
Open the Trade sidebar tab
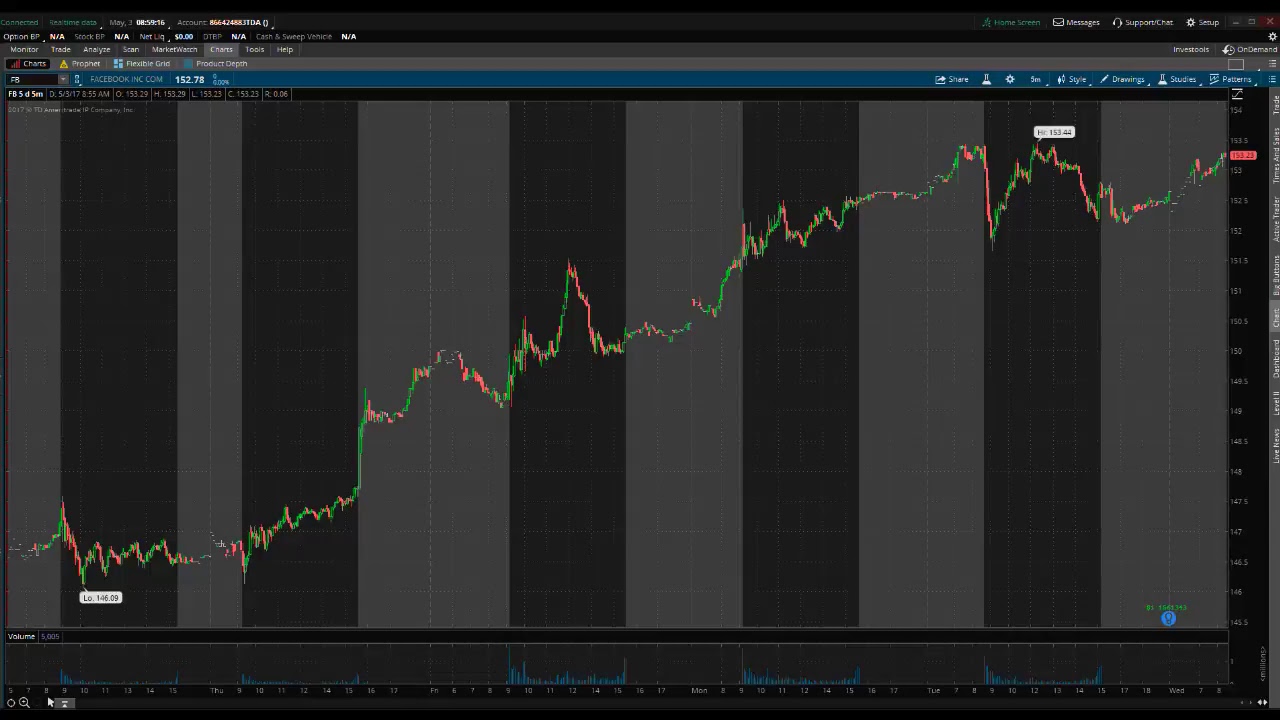1275,105
